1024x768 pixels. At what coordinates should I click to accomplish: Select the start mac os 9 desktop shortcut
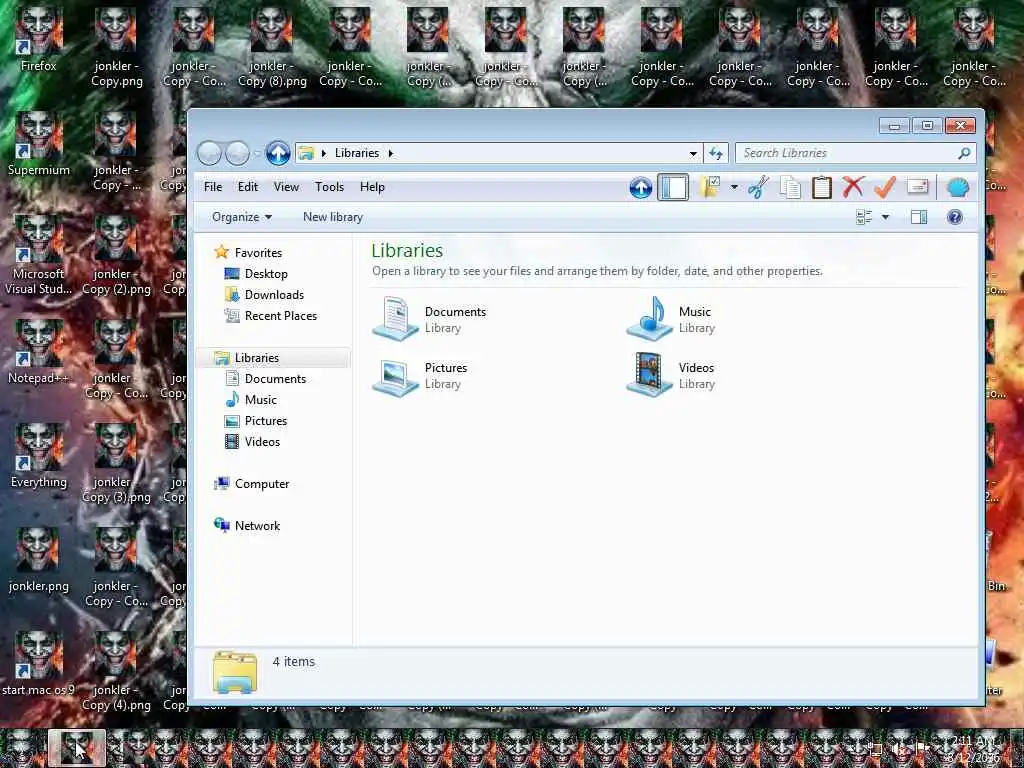(39, 664)
